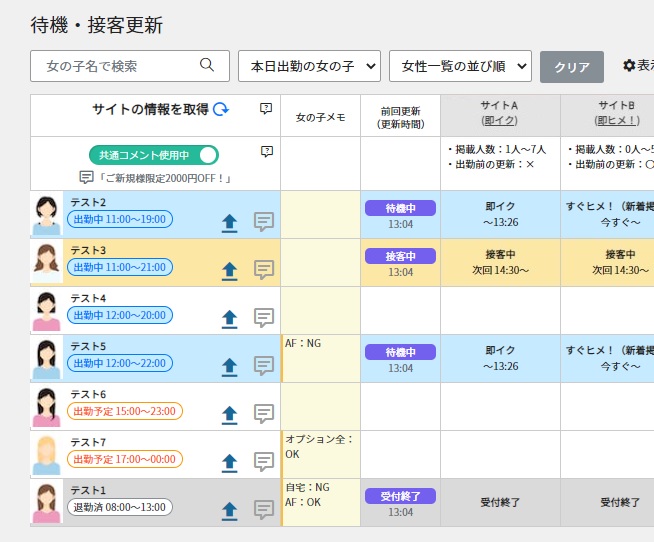
Task: Click the 受付終了 status badge for テスト1
Action: [400, 496]
